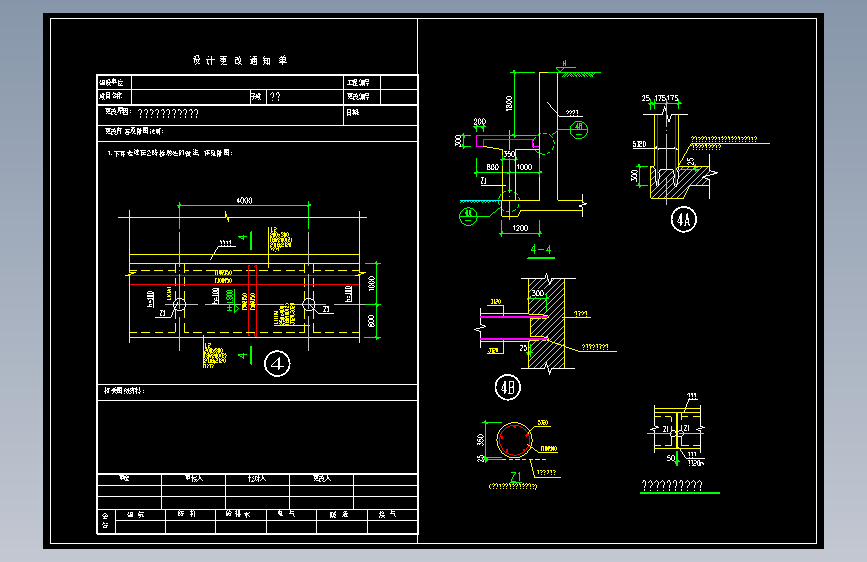
Task: Select the hatched footing in detail 4A
Action: pos(678,183)
